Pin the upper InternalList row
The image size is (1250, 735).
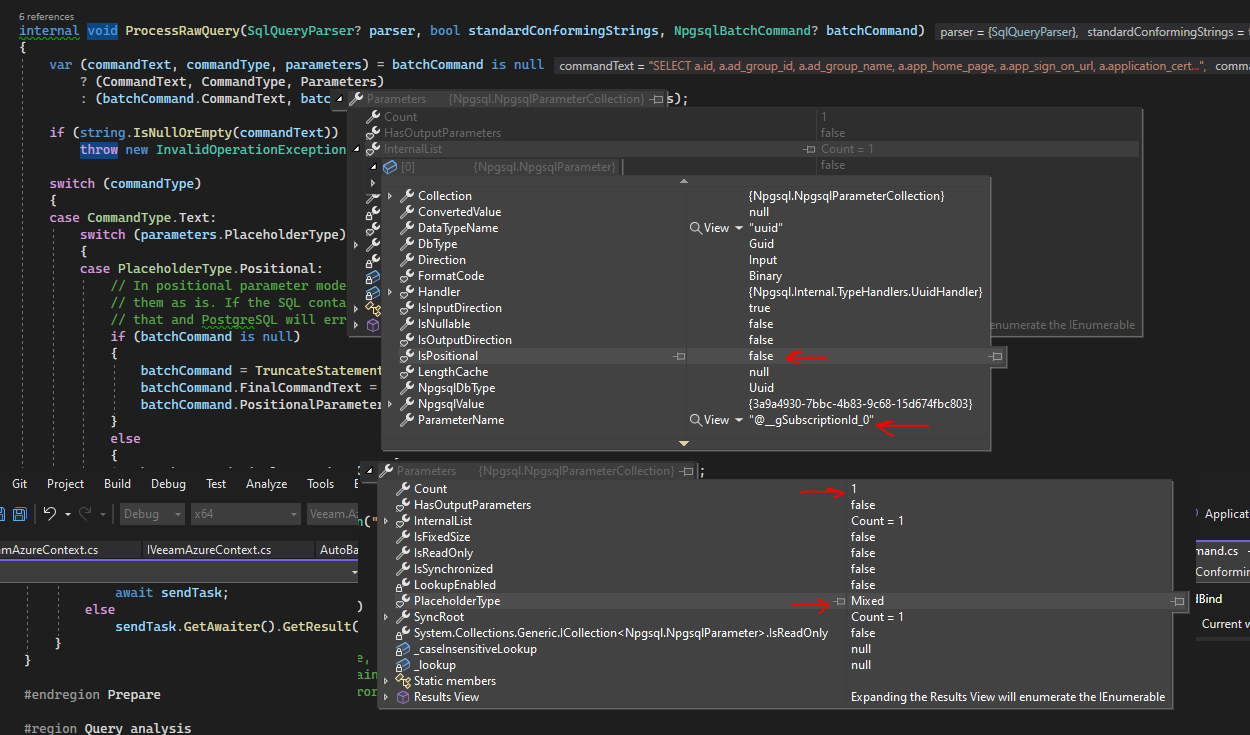pos(809,149)
